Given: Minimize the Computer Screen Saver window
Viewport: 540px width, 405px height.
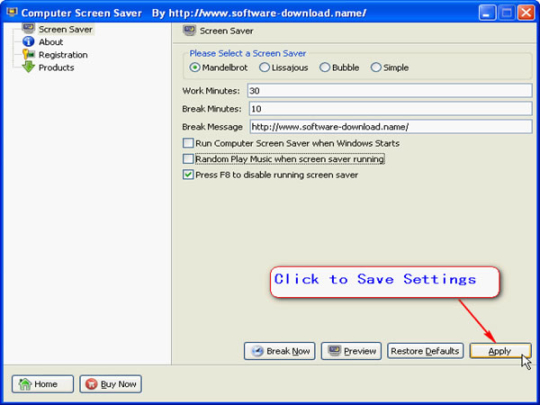Looking at the screenshot, I should [487, 13].
